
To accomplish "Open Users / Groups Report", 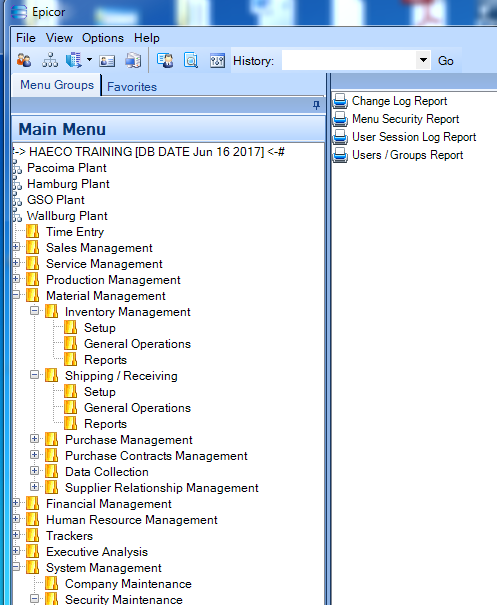I will point(407,155).
